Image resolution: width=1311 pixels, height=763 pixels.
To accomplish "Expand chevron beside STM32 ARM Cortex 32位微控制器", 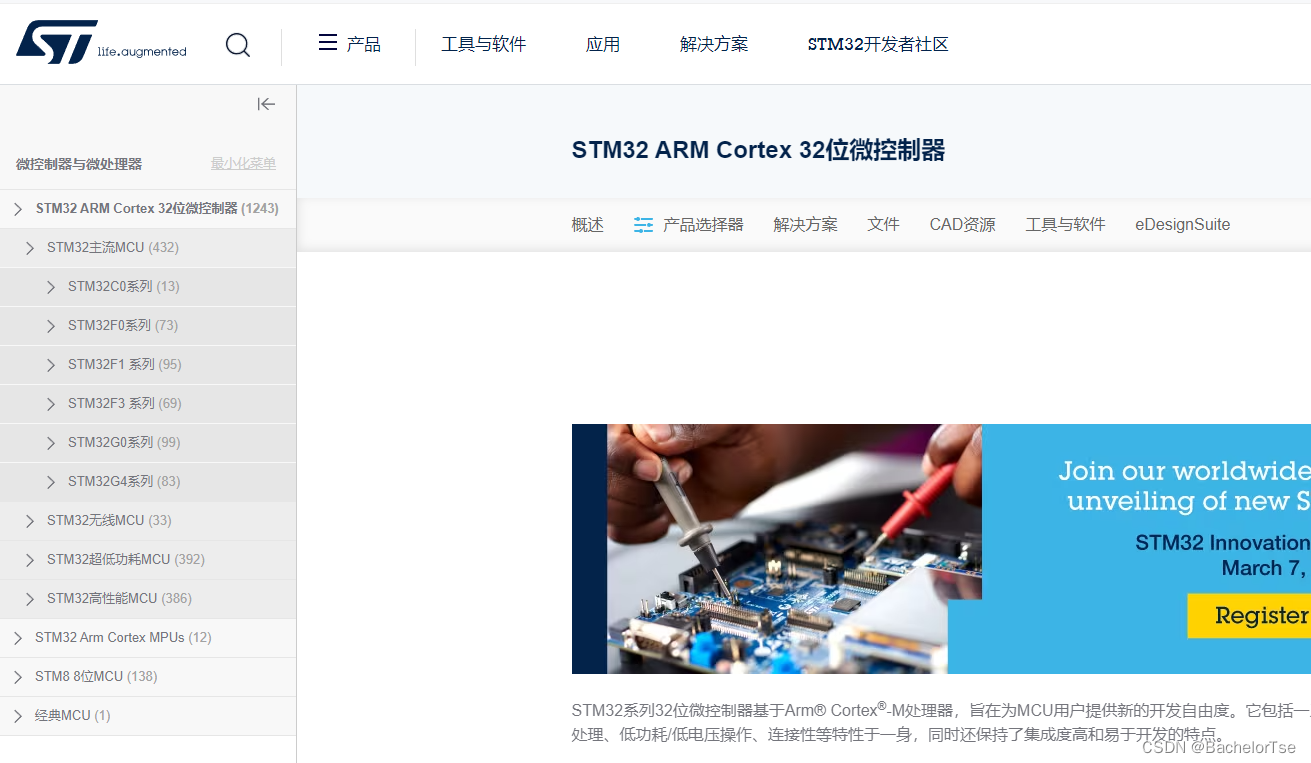I will 18,209.
